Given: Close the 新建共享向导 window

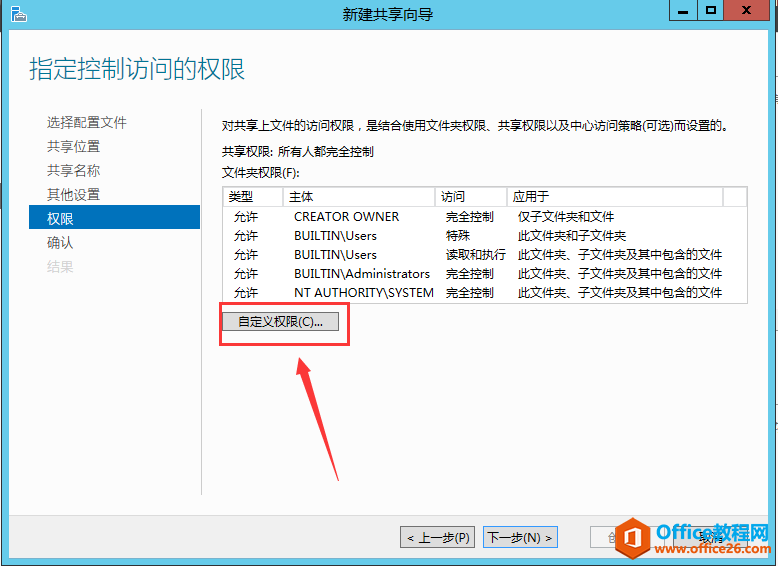Looking at the screenshot, I should pos(746,10).
